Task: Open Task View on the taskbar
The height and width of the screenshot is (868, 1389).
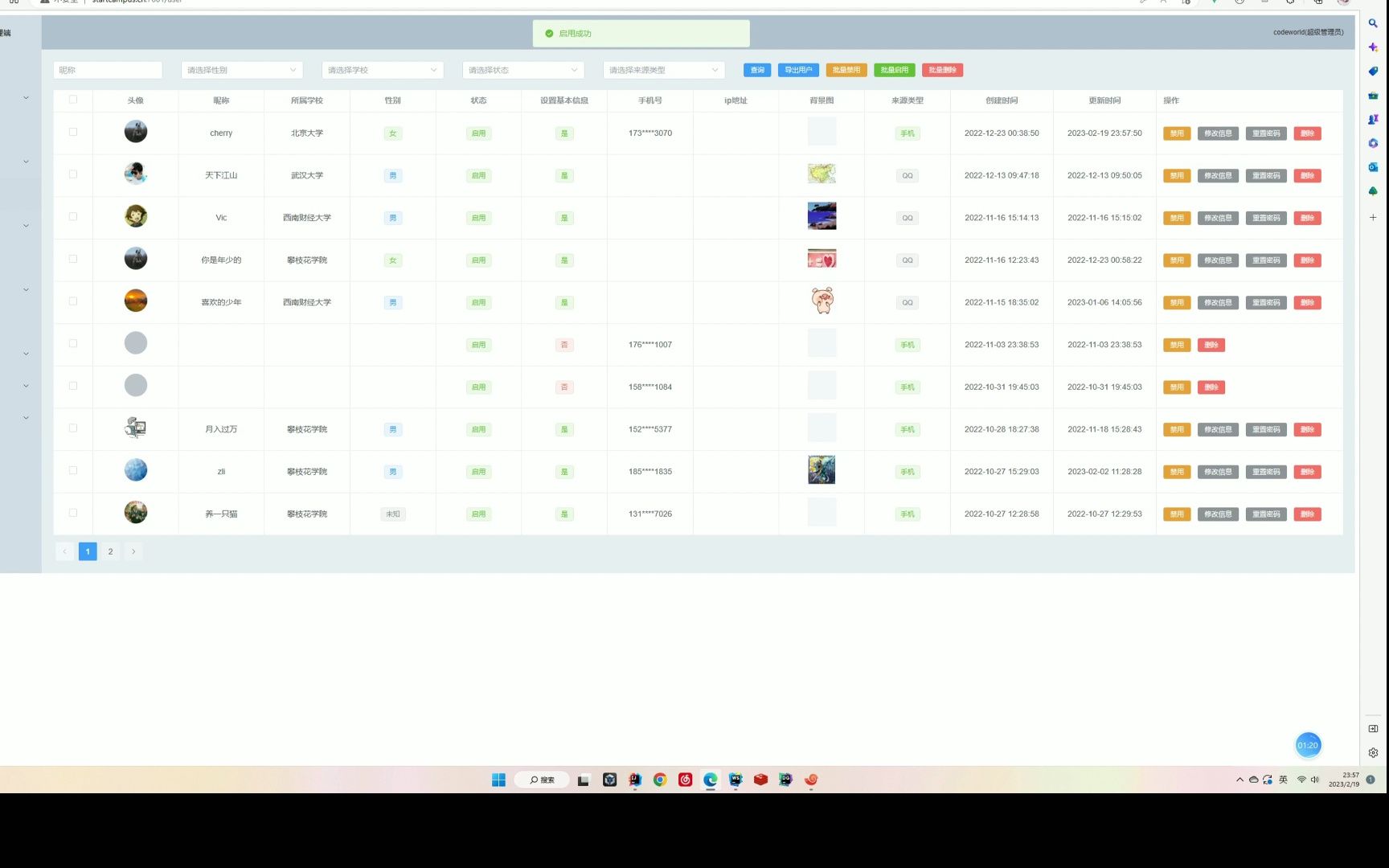Action: [584, 780]
